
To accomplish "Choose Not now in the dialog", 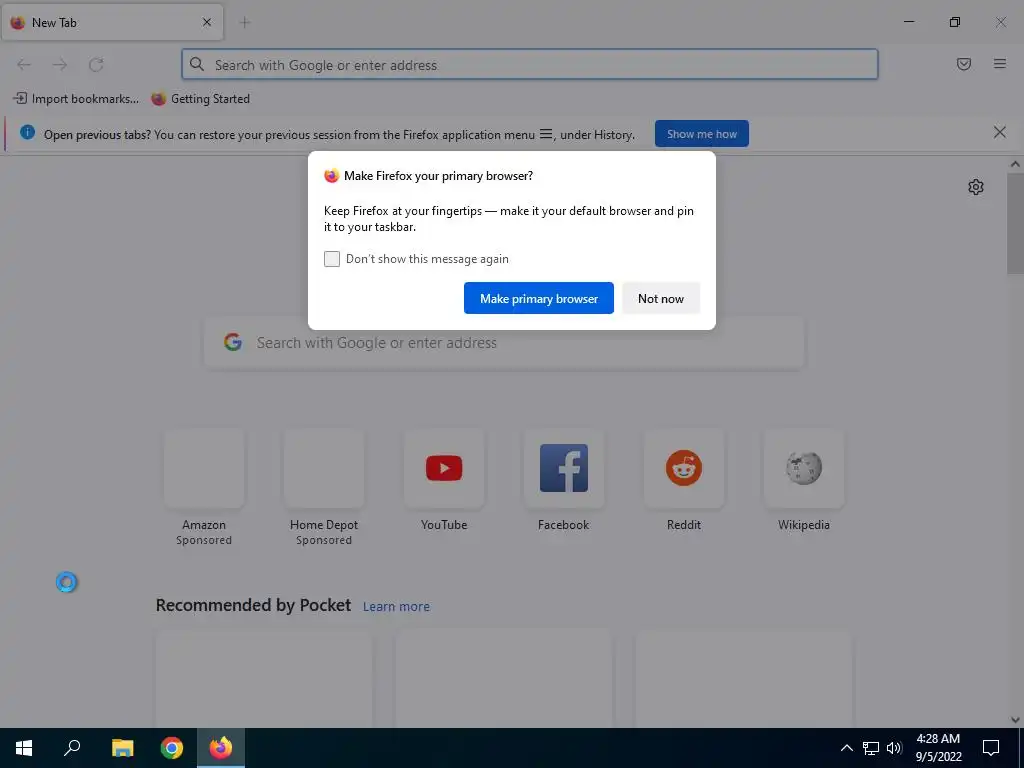I will pos(661,298).
